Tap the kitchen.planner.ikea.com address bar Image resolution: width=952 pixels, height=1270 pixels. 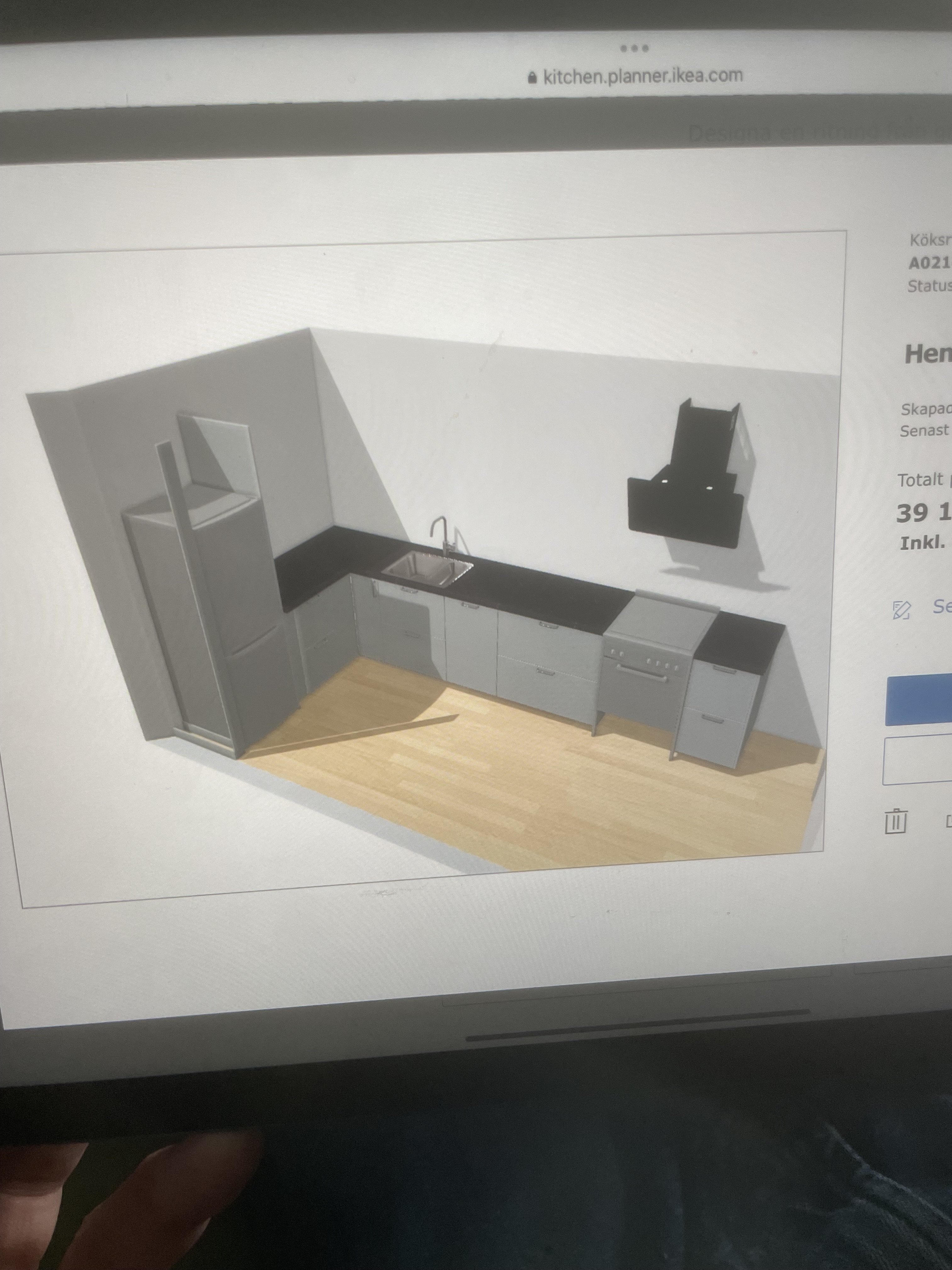[x=635, y=76]
